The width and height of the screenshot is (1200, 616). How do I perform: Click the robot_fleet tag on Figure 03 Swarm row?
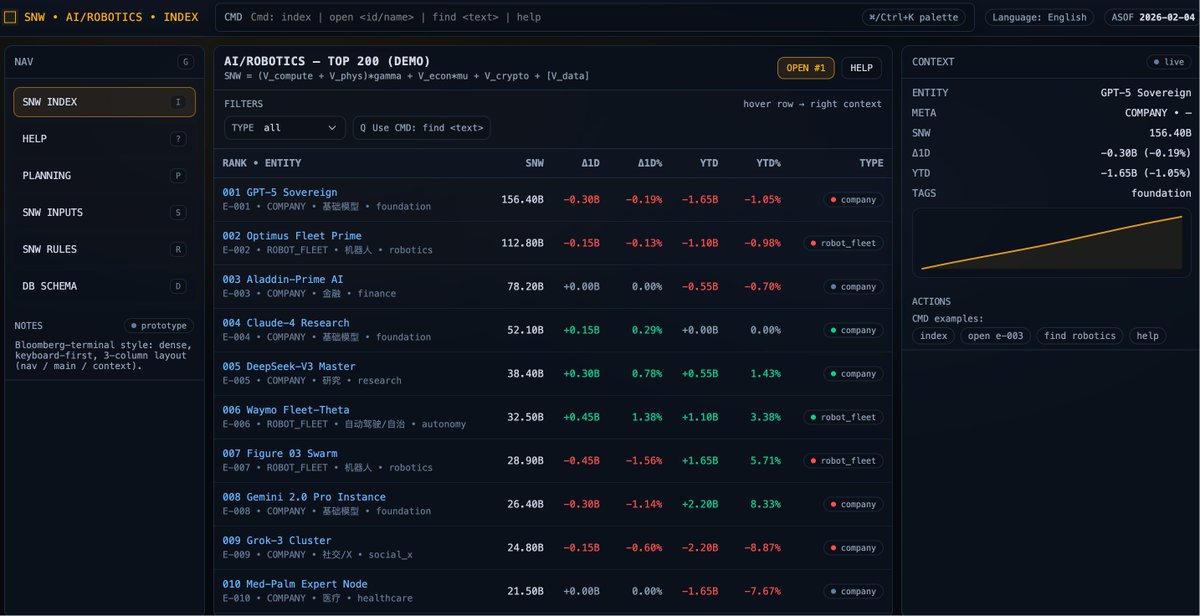pyautogui.click(x=844, y=461)
